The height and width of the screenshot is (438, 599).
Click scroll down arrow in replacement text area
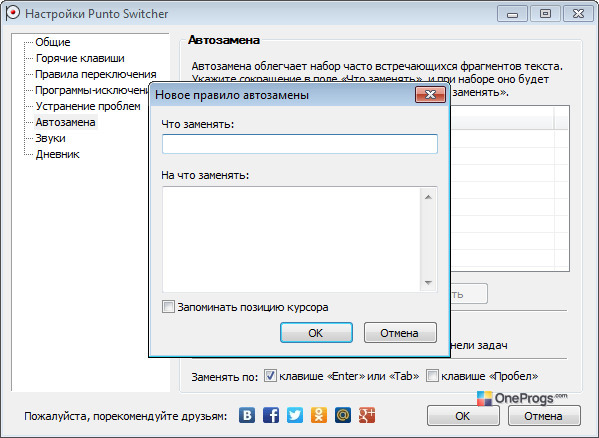(428, 283)
